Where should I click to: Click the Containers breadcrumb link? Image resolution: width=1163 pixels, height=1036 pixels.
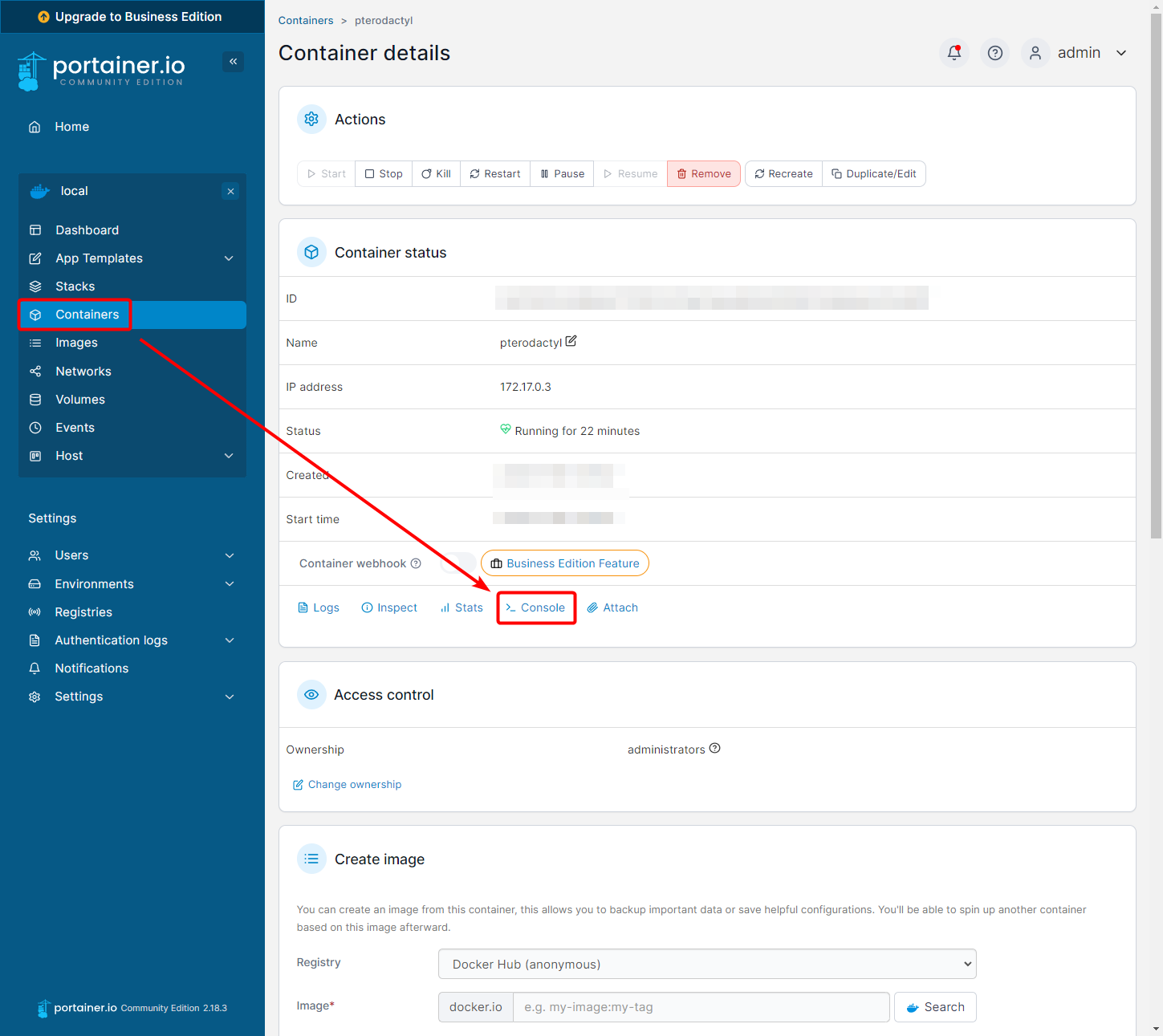(306, 21)
